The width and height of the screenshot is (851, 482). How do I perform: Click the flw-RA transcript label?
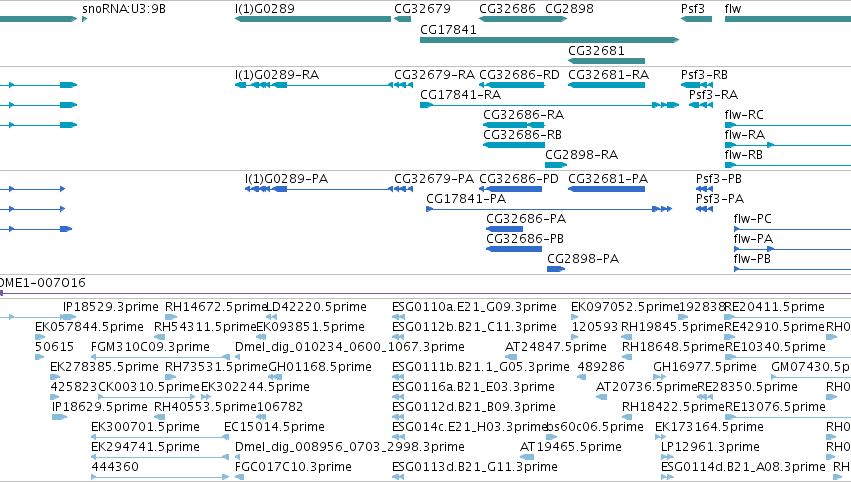745,135
